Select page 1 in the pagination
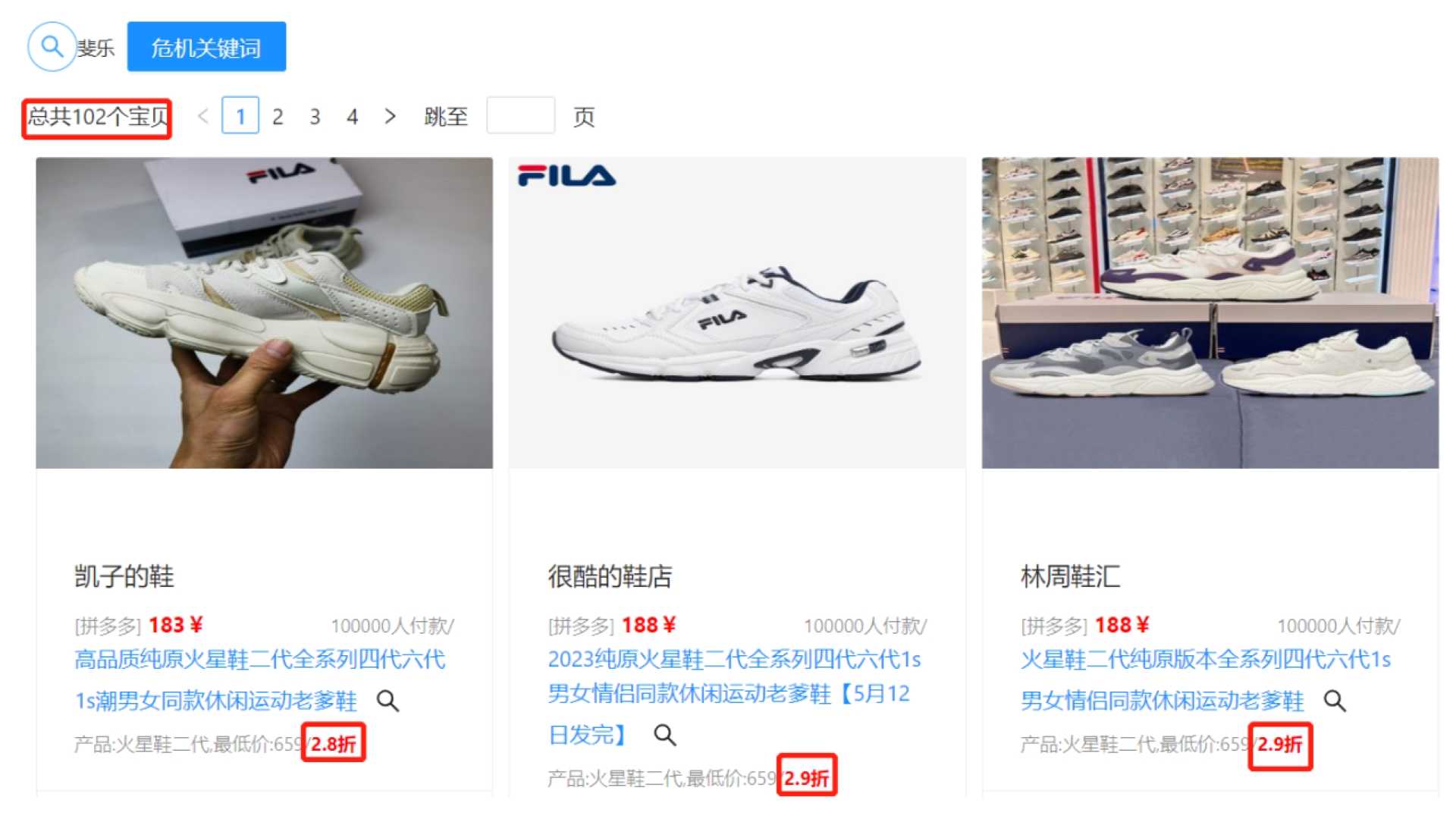Viewport: 1456px width, 819px height. (x=240, y=115)
